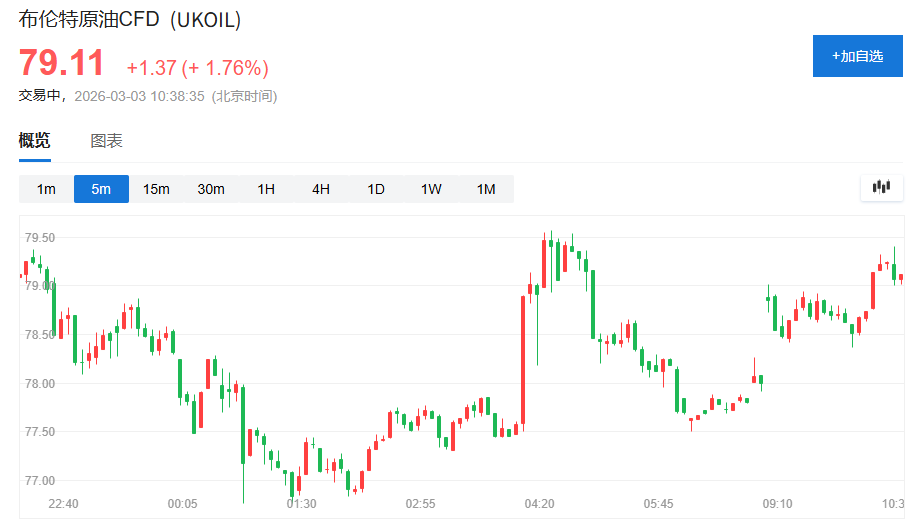916x532 pixels.
Task: Select the 1H timeframe
Action: 266,189
